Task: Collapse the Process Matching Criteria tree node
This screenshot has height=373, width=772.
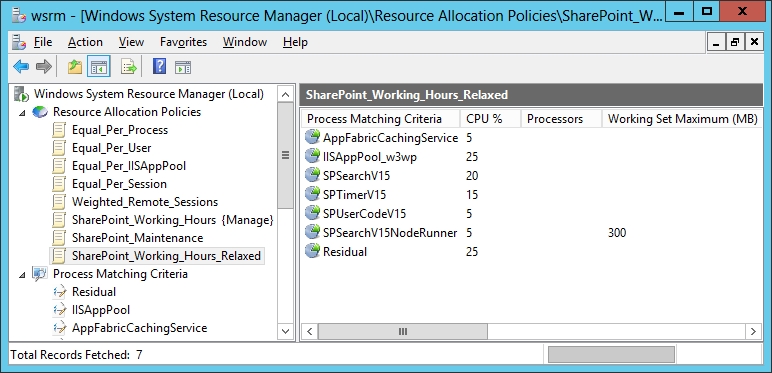Action: (x=22, y=275)
